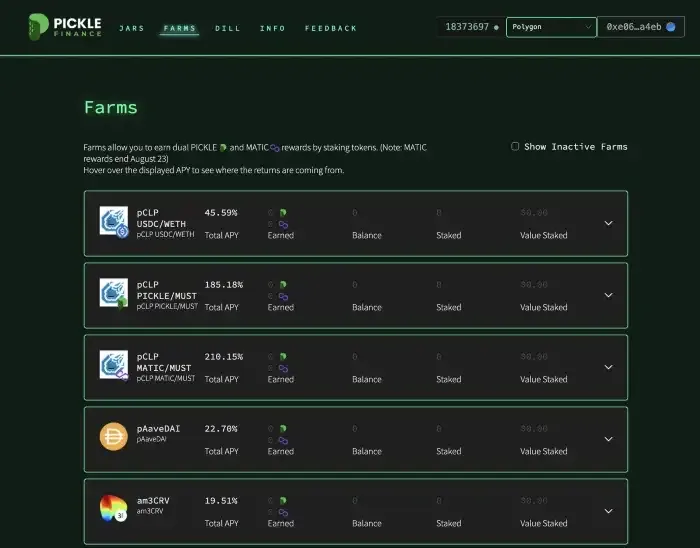Click MATIC earned icon in pAaveDAI row
This screenshot has width=700, height=548.
(x=283, y=440)
